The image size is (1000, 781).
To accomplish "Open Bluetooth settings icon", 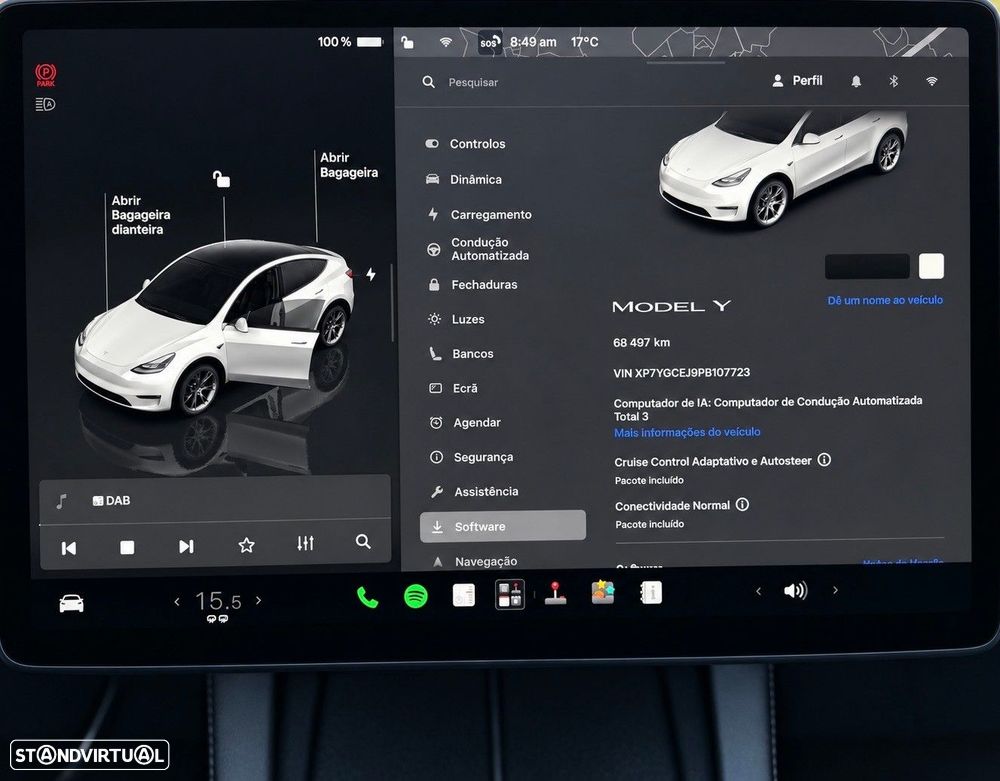I will coord(893,81).
